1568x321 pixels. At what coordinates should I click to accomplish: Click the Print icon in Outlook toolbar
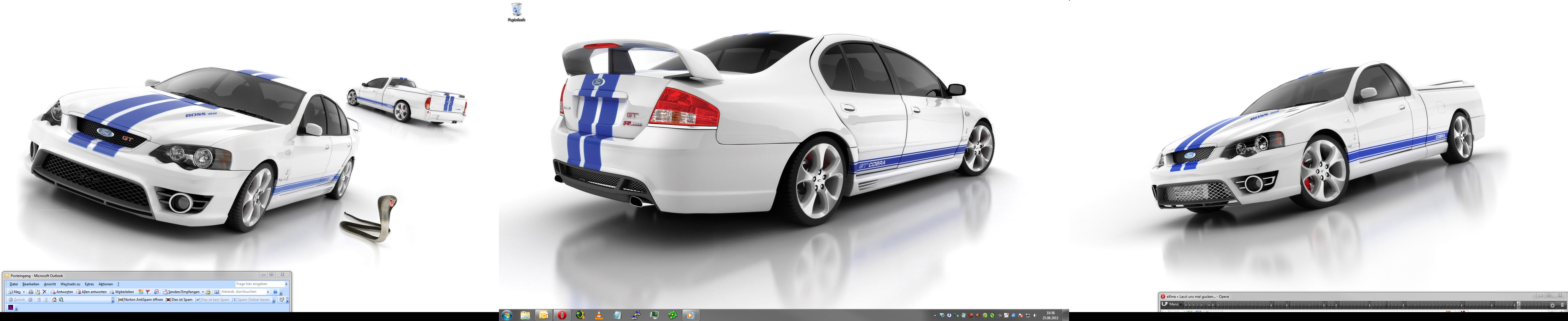pyautogui.click(x=31, y=292)
